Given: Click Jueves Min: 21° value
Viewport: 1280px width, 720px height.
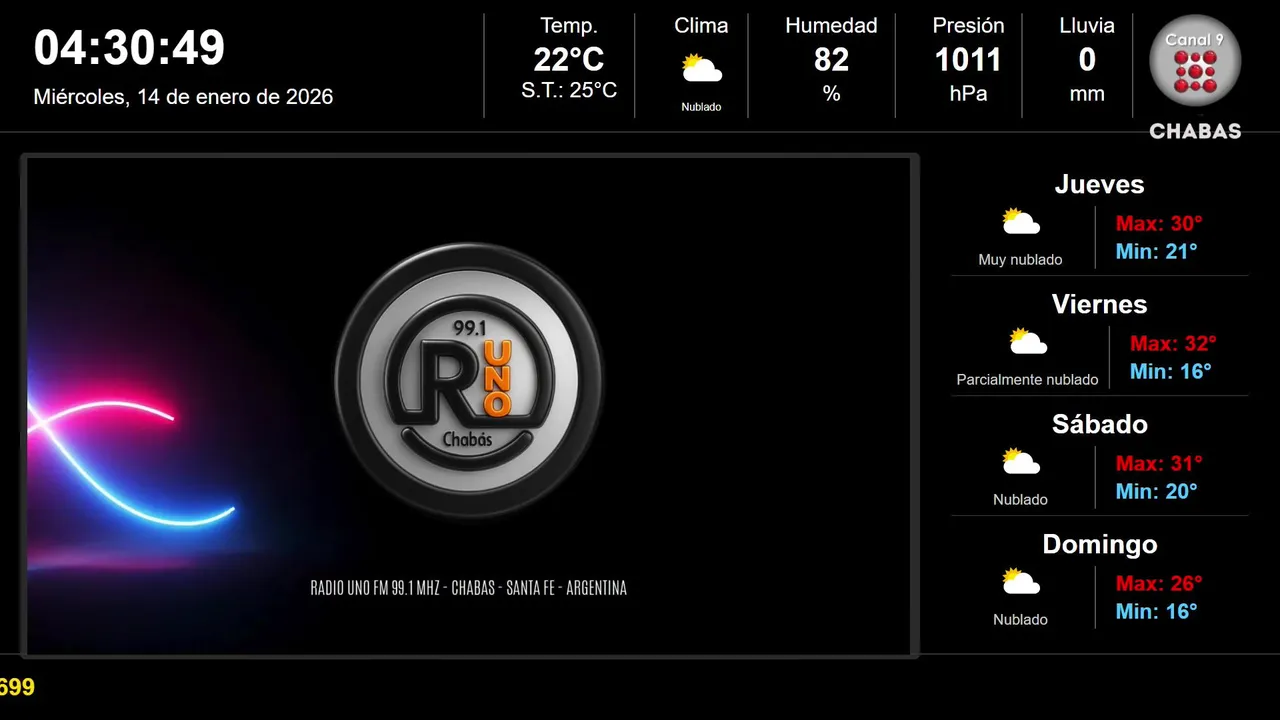Looking at the screenshot, I should pyautogui.click(x=1156, y=251).
